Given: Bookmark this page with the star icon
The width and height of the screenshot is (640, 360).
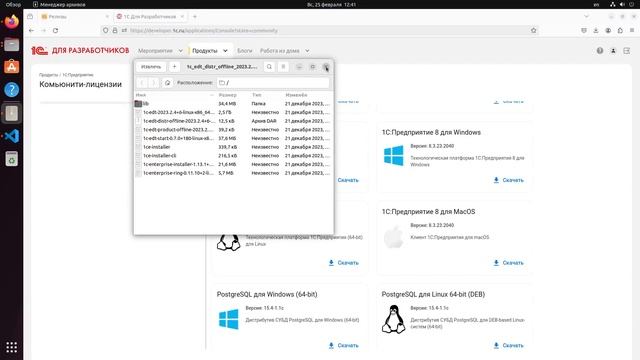Looking at the screenshot, I should [x=533, y=31].
